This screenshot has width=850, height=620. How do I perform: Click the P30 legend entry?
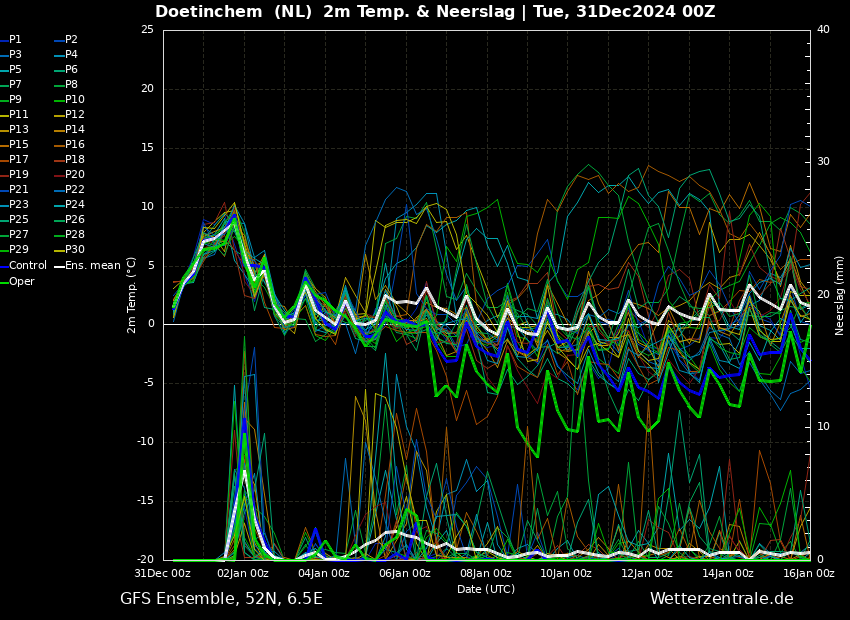[x=74, y=250]
